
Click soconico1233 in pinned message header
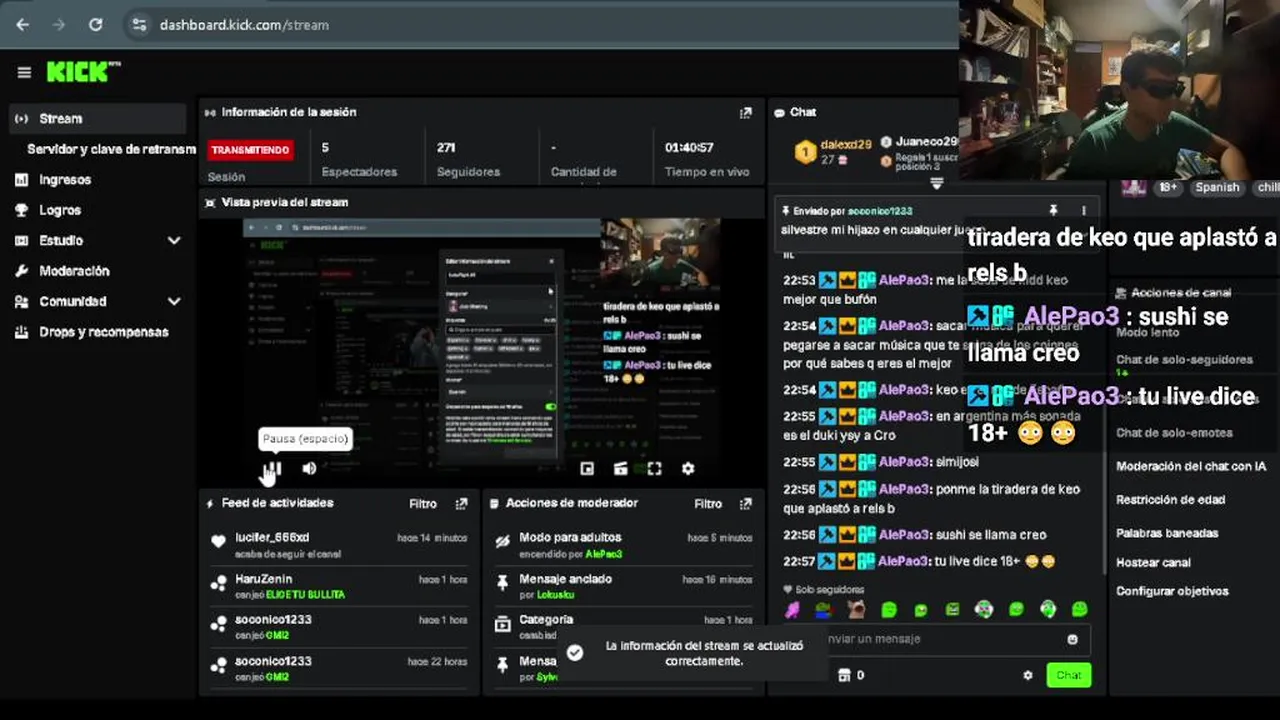[x=880, y=211]
